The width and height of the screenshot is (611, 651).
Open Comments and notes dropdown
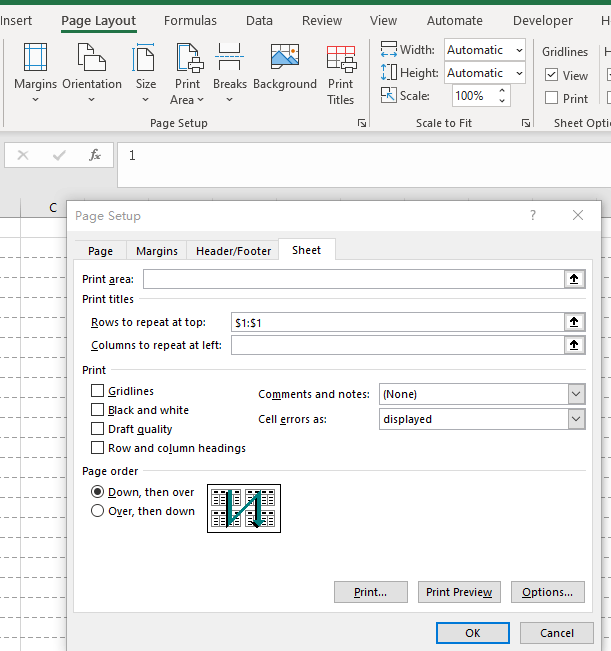(576, 394)
